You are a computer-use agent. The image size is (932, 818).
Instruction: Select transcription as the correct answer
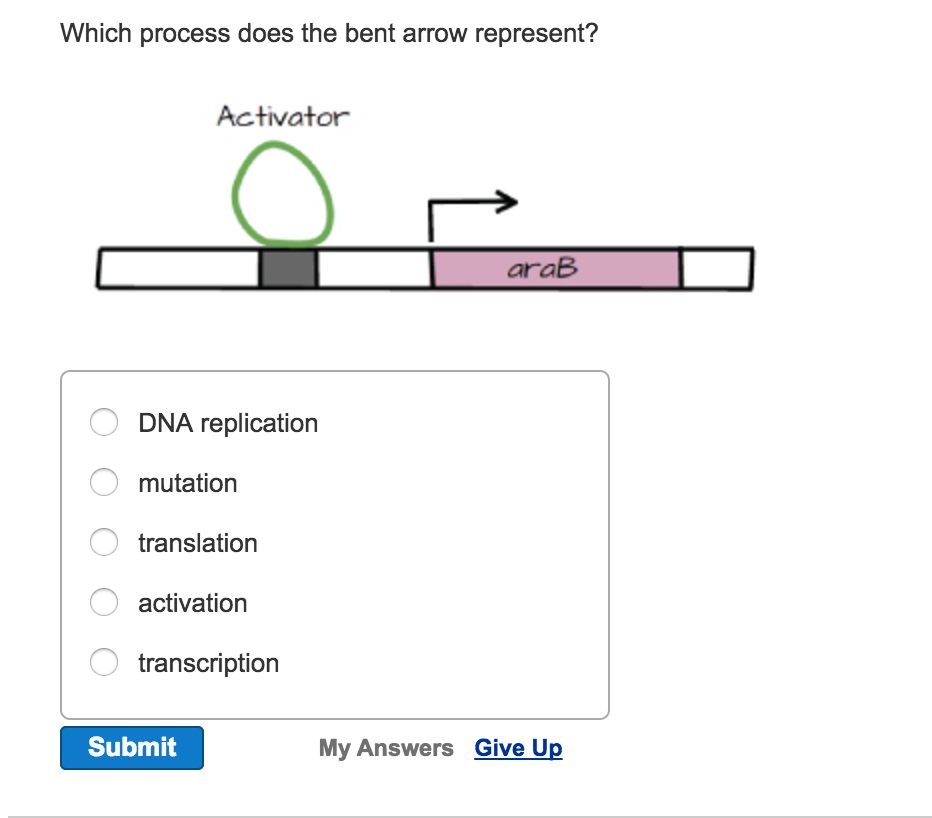point(104,662)
